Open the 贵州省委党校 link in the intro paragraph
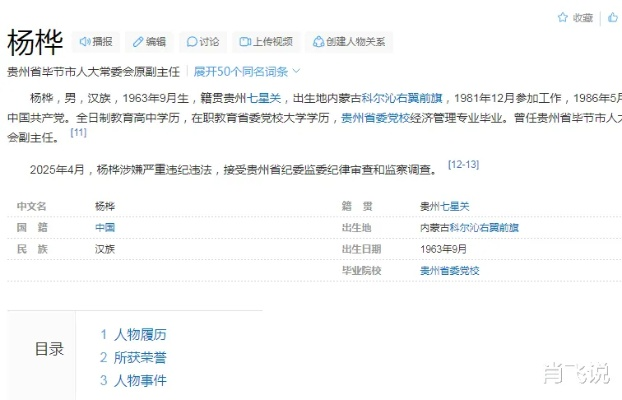 pos(375,118)
